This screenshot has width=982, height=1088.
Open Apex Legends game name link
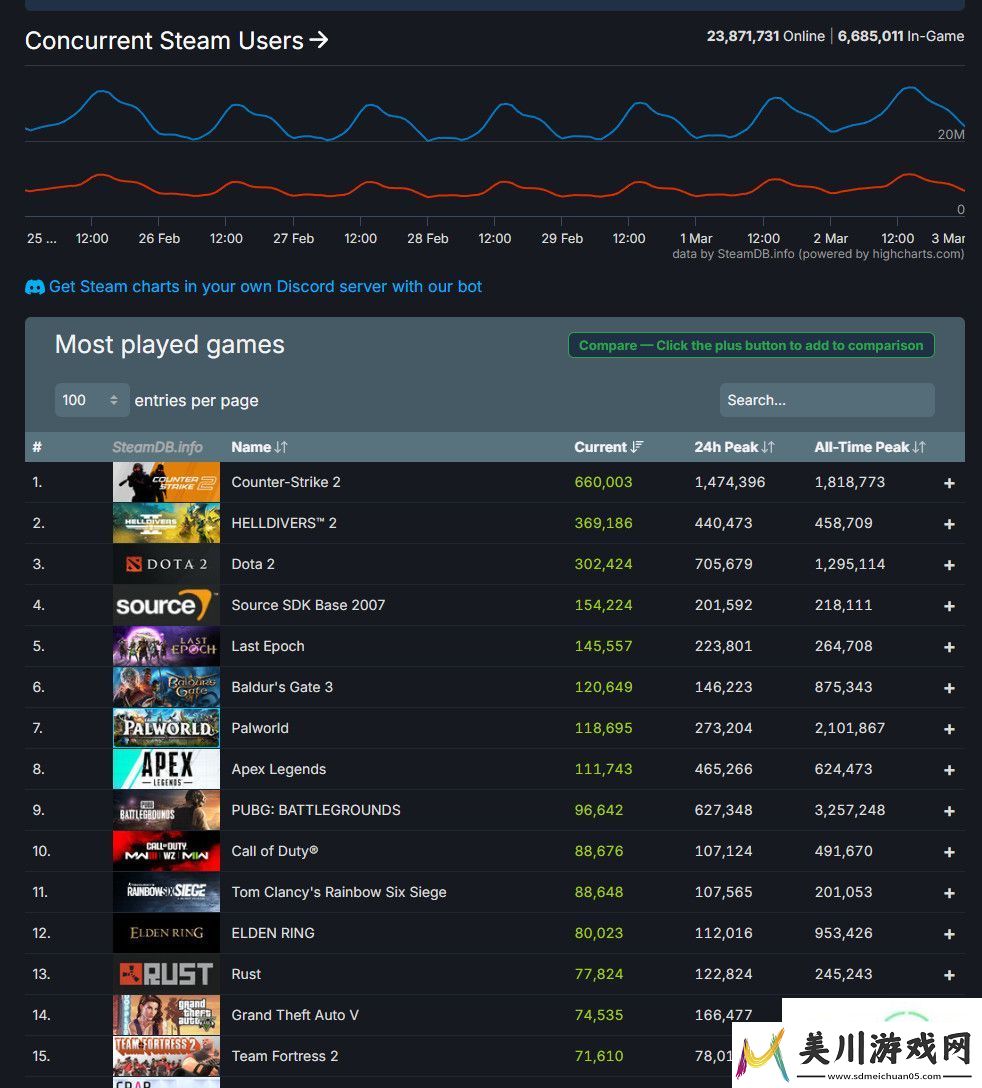(278, 769)
